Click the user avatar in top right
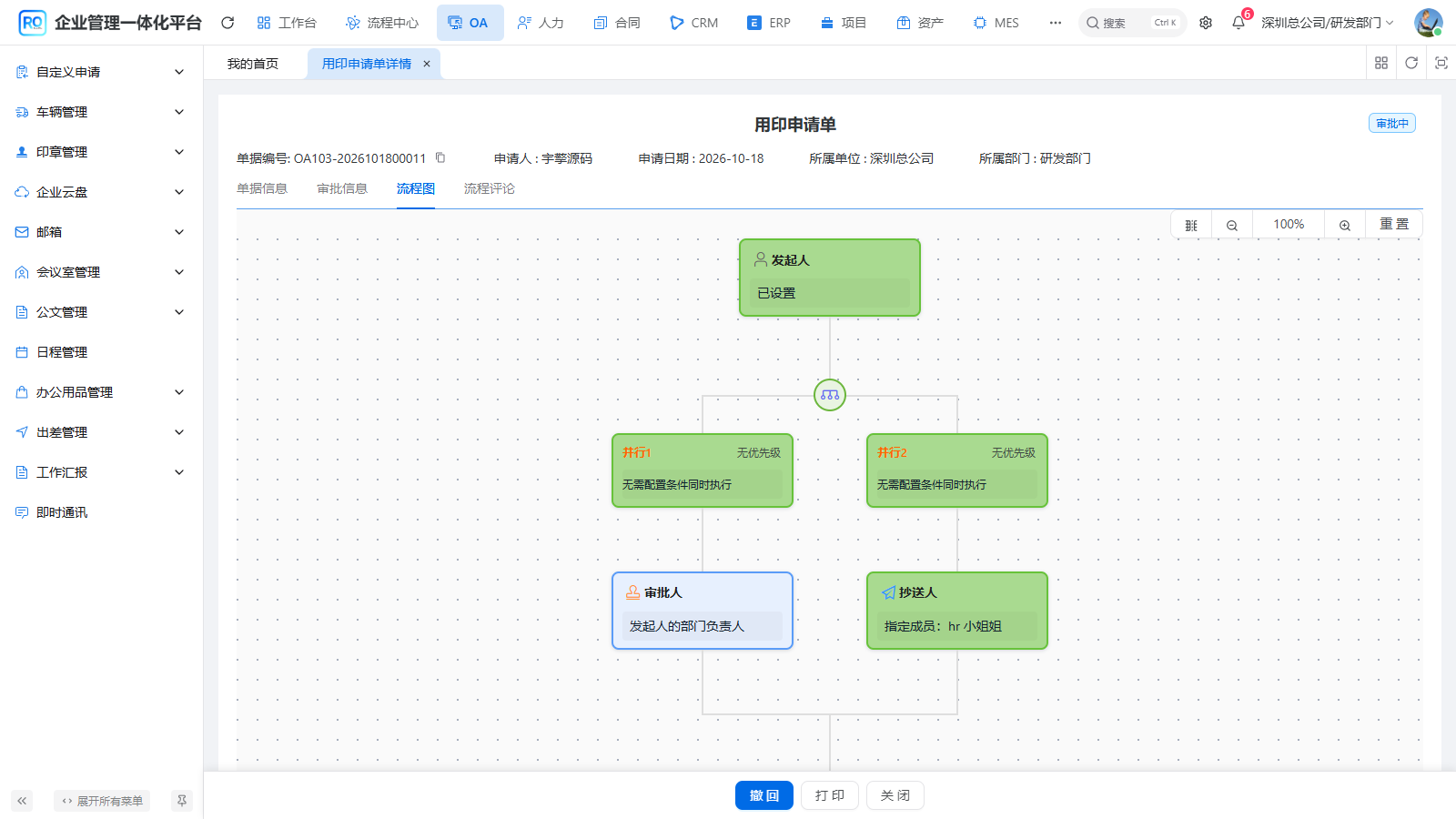This screenshot has height=819, width=1456. 1428,23
